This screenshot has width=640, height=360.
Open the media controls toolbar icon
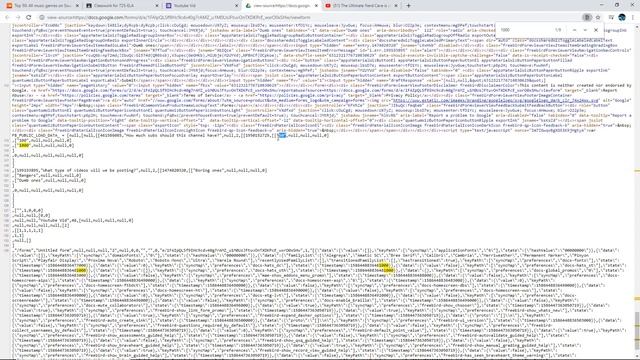coord(611,18)
